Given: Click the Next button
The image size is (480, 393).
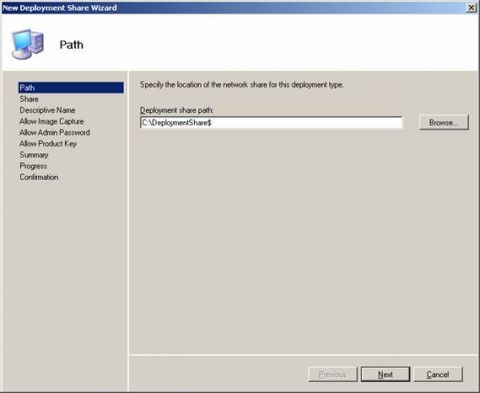Looking at the screenshot, I should click(385, 374).
